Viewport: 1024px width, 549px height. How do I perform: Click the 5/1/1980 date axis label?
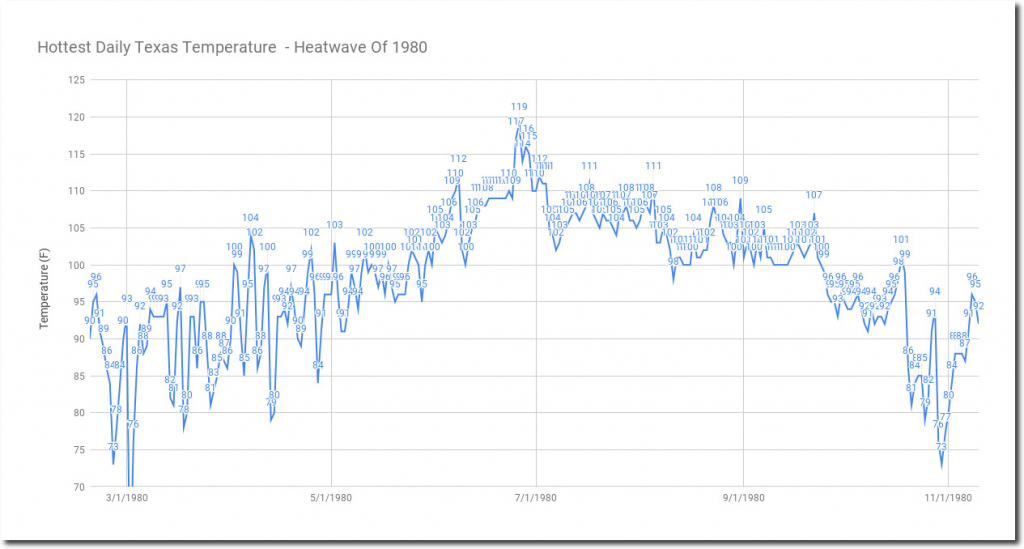[x=331, y=497]
